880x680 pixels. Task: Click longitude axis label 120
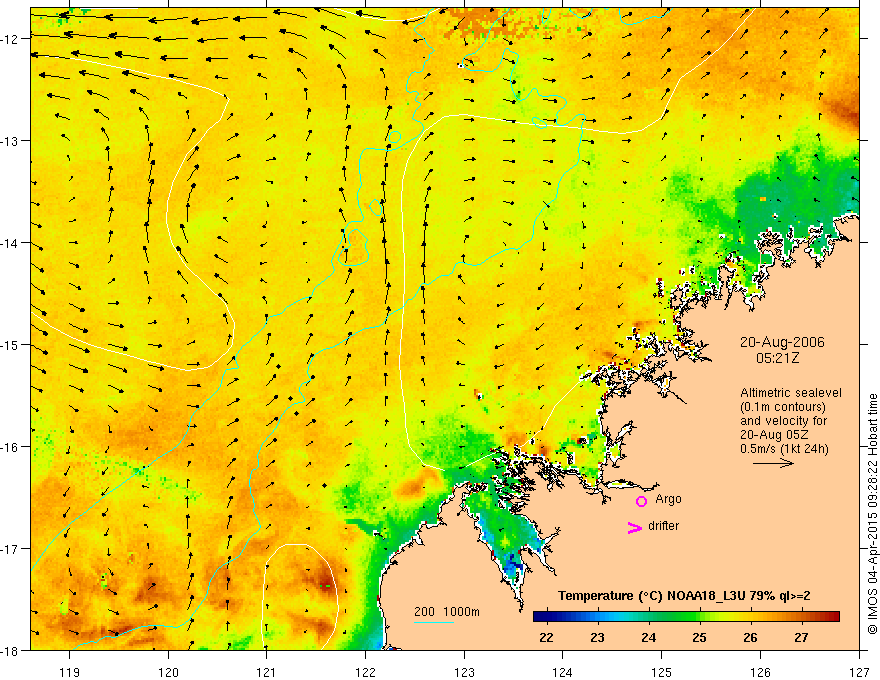[168, 672]
